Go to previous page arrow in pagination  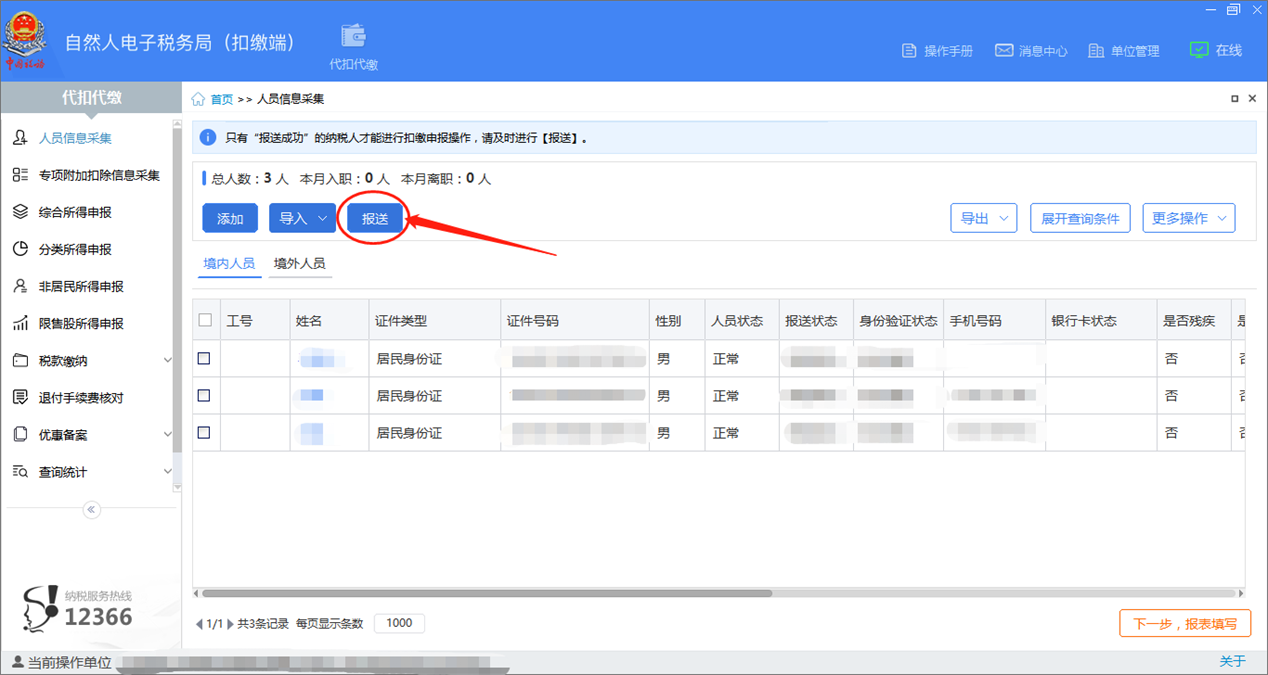coord(199,624)
